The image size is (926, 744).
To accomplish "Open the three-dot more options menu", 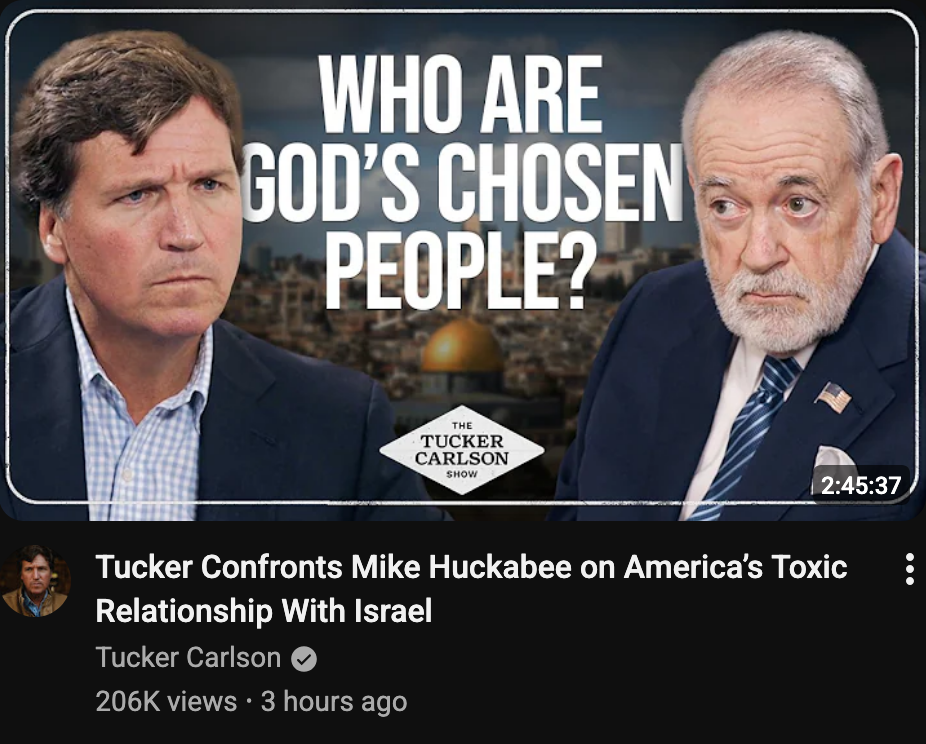I will click(x=909, y=569).
